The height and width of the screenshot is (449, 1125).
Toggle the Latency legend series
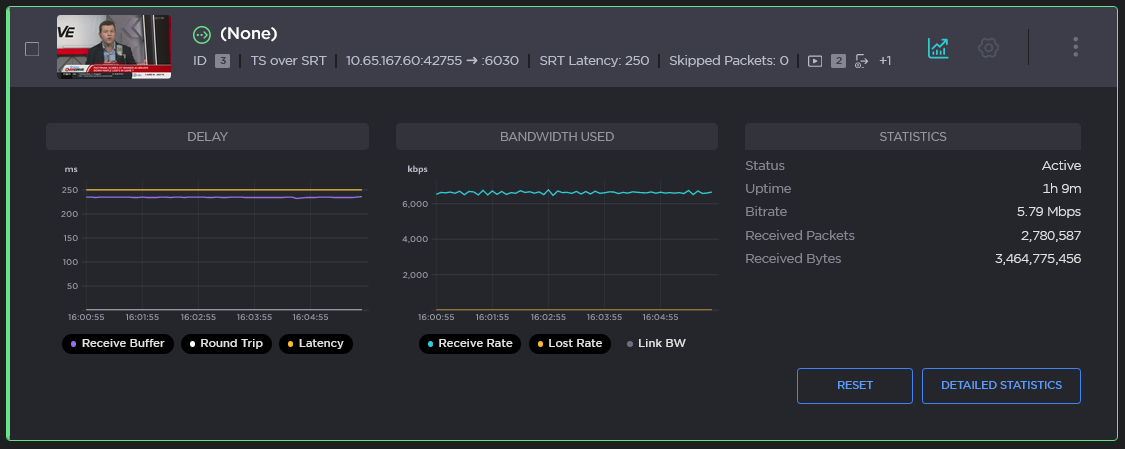315,343
